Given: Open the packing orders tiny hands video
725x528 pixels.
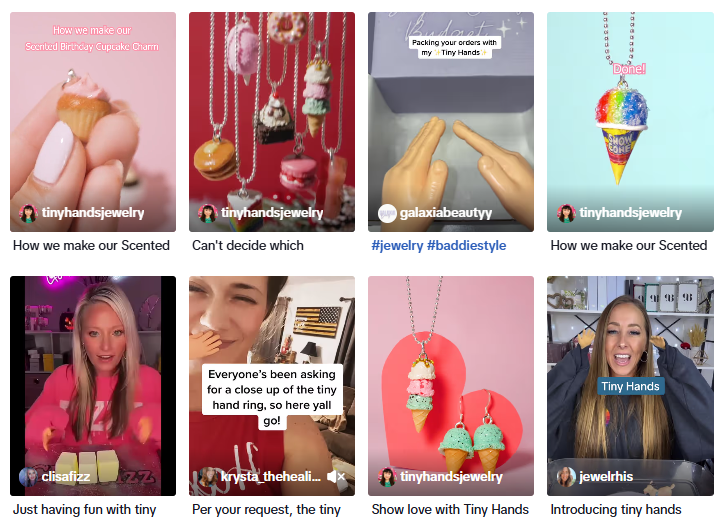Looking at the screenshot, I should tap(451, 122).
